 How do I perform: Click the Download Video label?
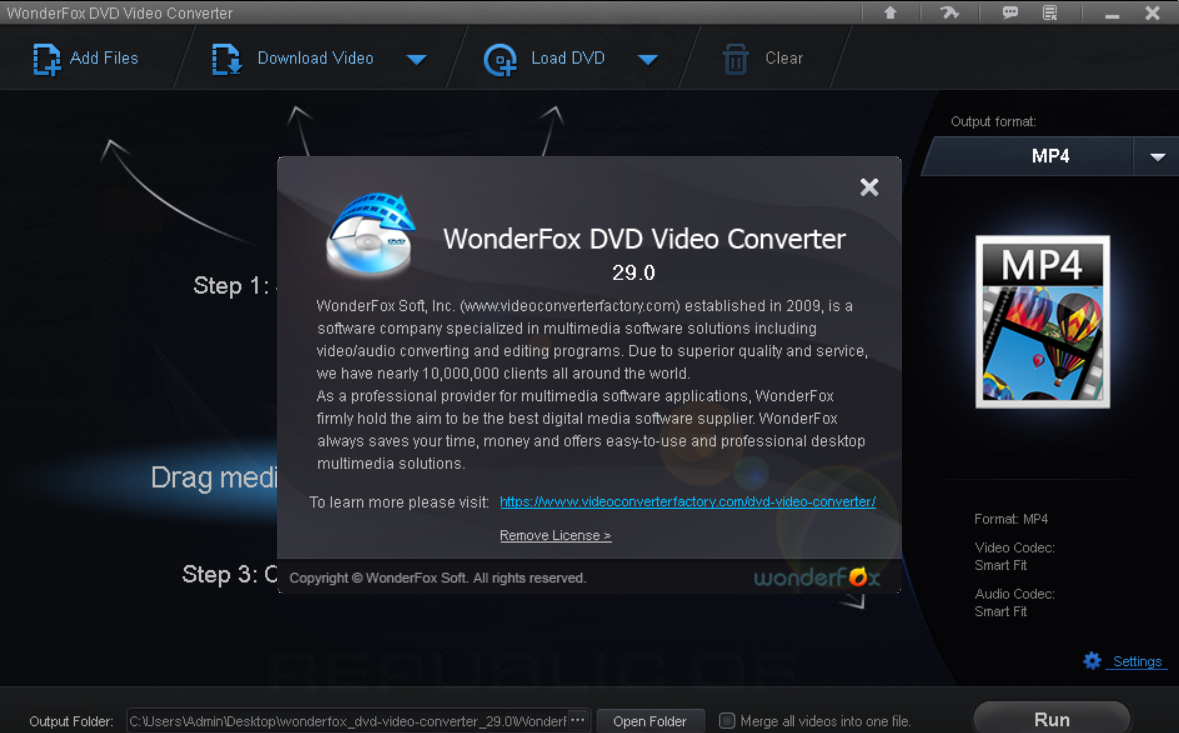315,58
